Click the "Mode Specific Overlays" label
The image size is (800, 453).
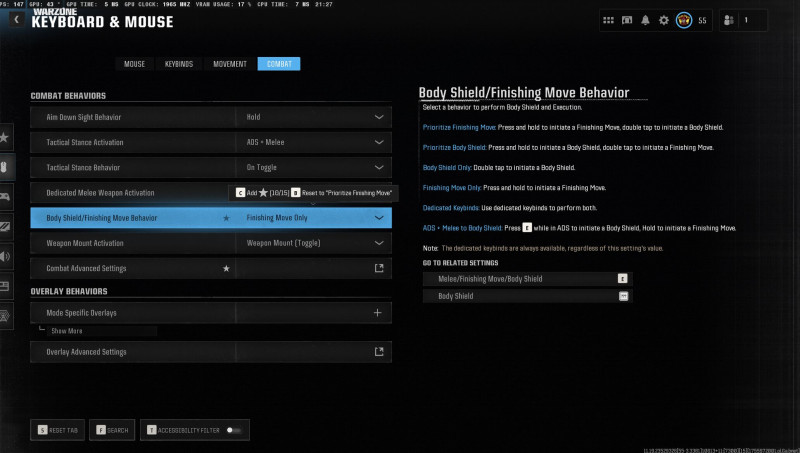point(81,313)
